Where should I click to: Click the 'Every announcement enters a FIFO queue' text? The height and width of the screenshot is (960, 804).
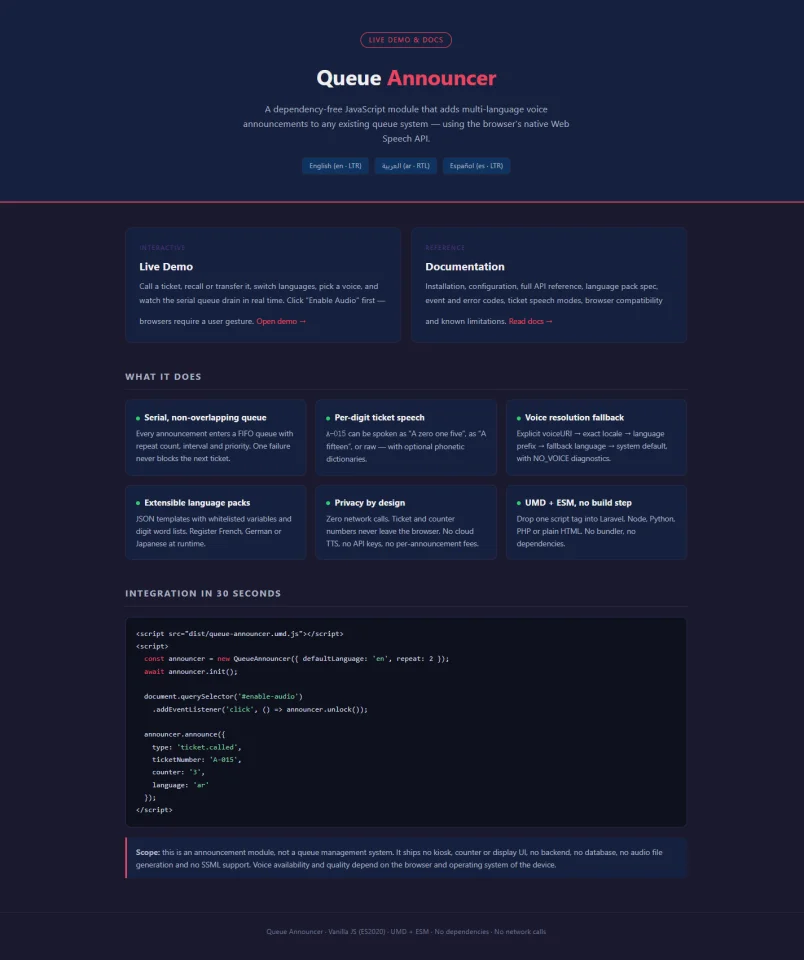pyautogui.click(x=214, y=446)
